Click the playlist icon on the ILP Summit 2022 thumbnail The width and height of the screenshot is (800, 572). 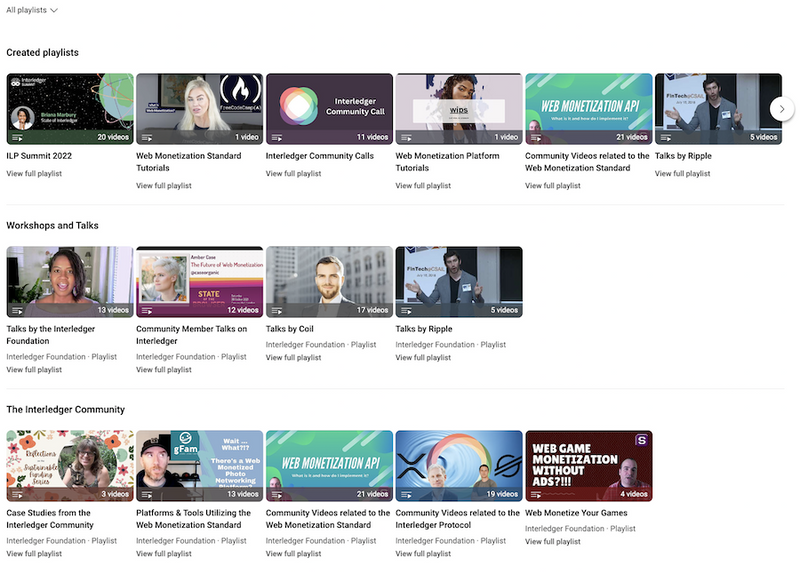pos(17,137)
